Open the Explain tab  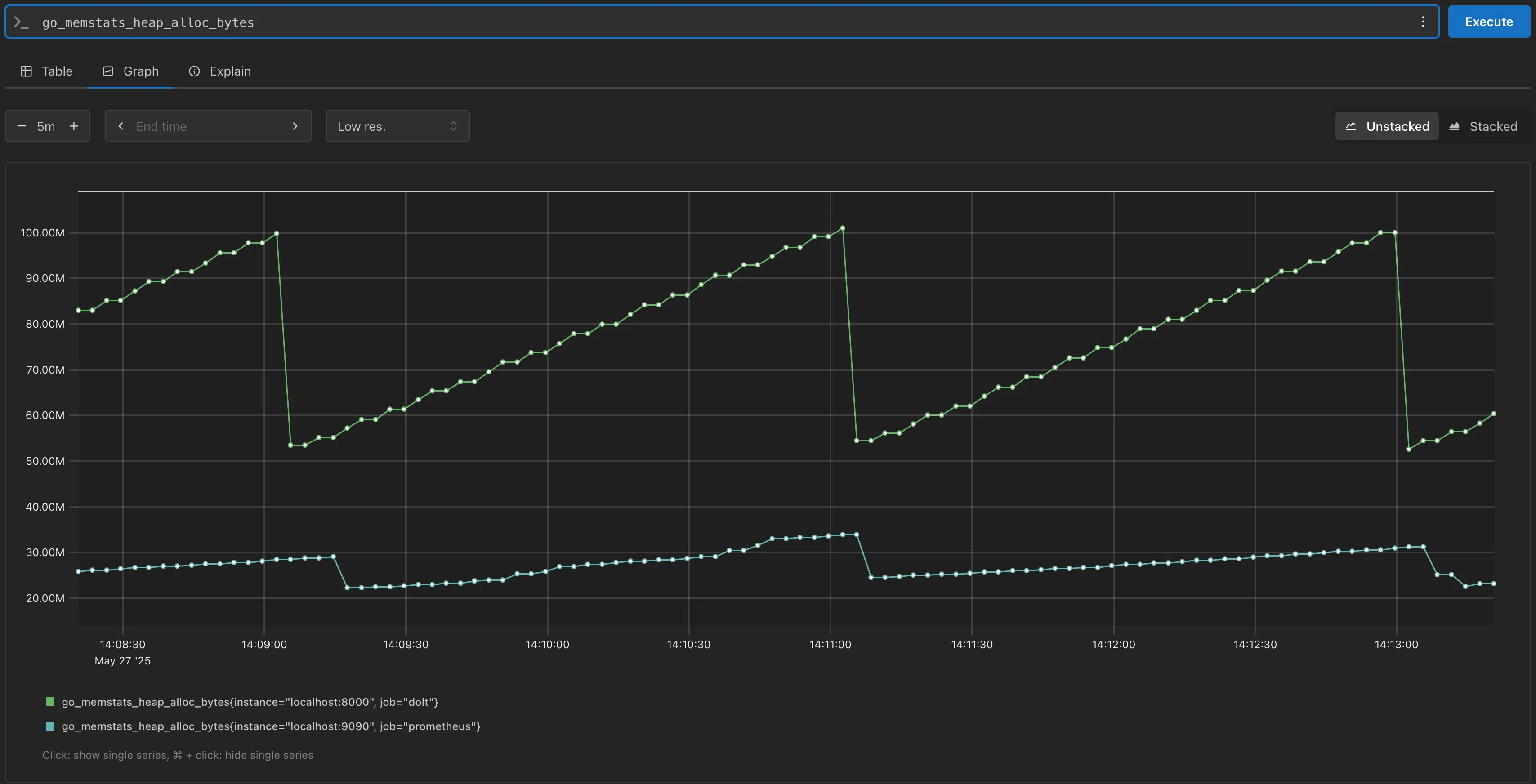[230, 71]
